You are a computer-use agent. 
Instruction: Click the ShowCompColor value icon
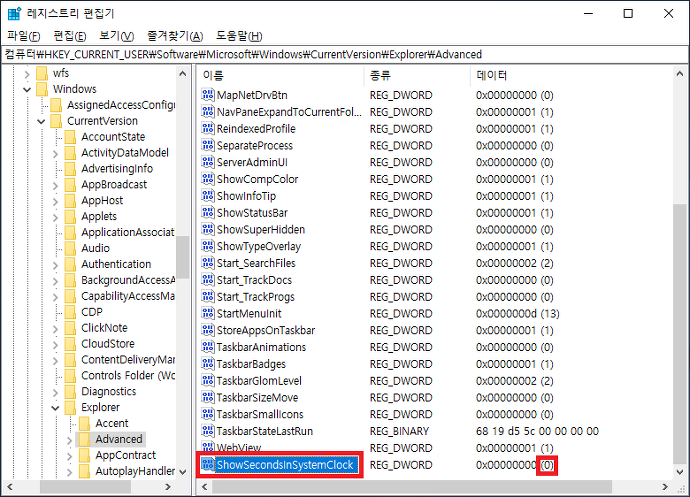coord(208,179)
